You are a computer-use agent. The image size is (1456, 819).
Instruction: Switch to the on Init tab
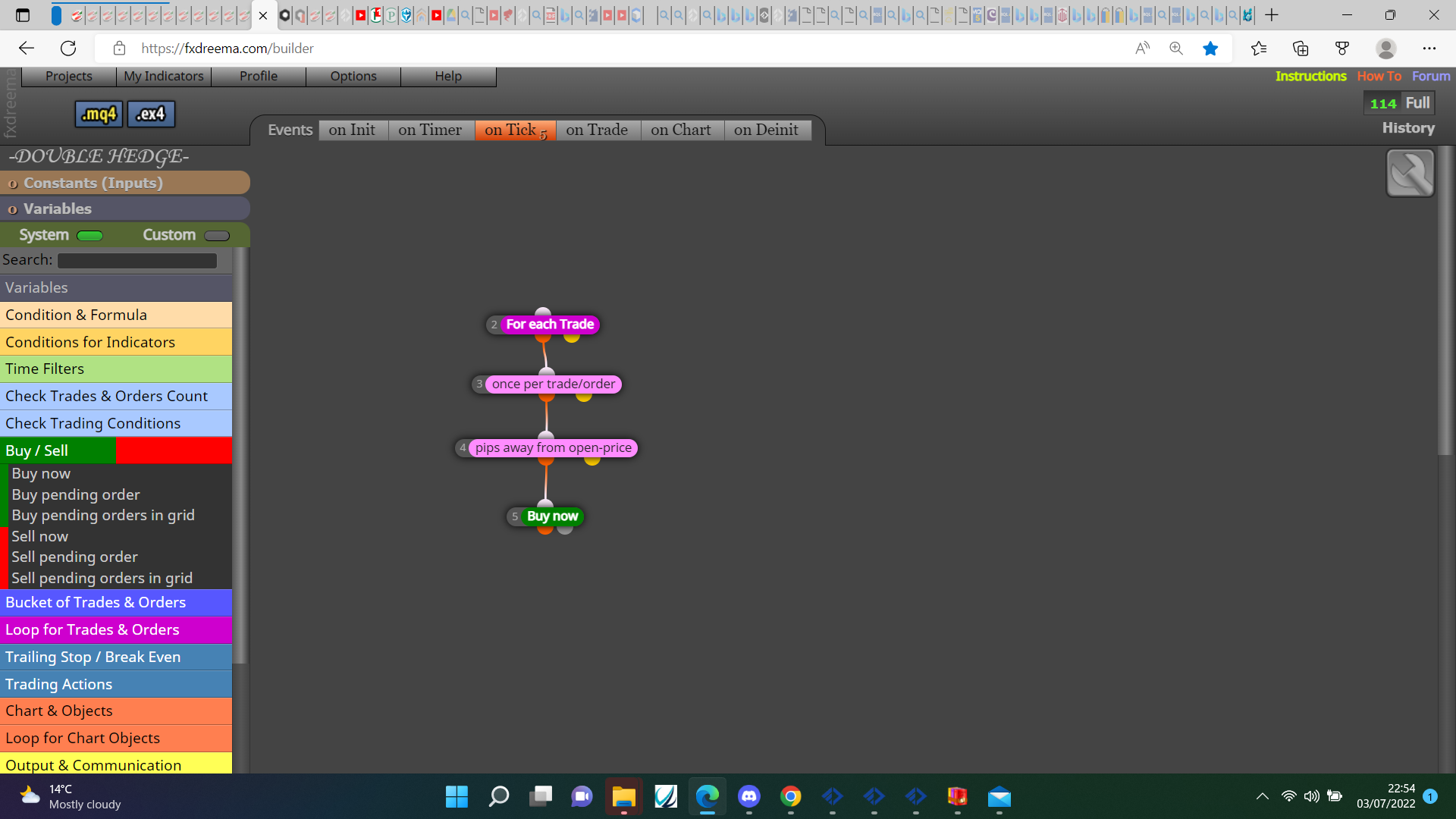352,130
